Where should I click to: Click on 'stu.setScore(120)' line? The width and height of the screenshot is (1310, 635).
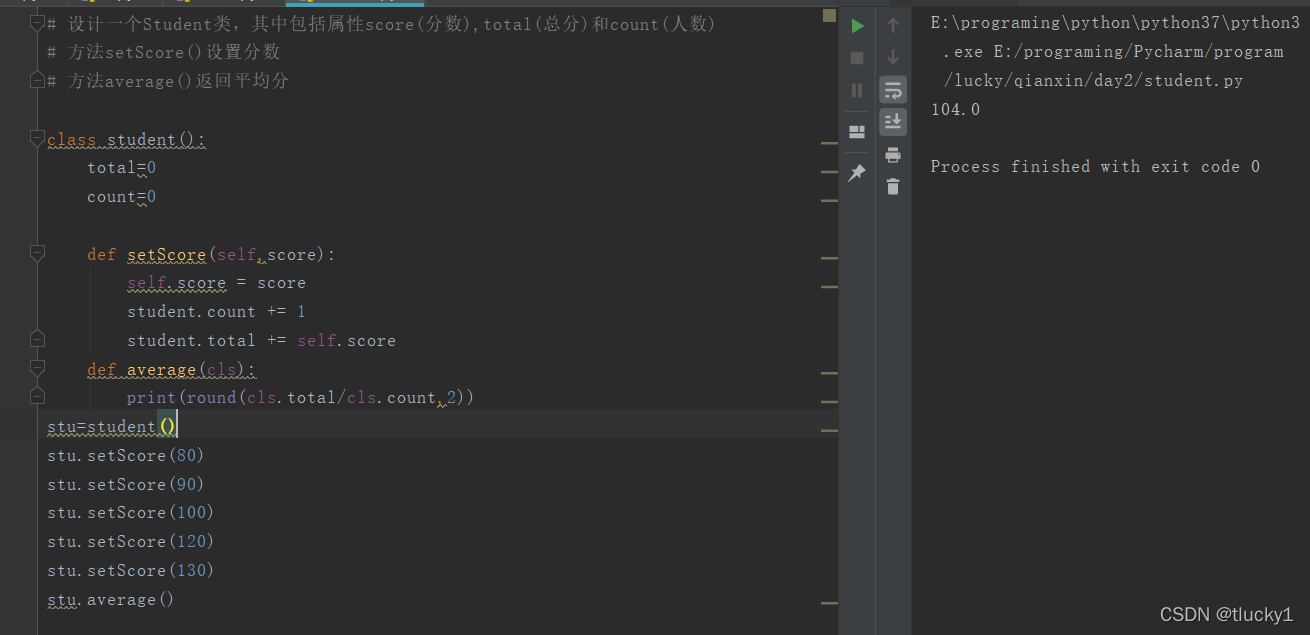point(131,542)
